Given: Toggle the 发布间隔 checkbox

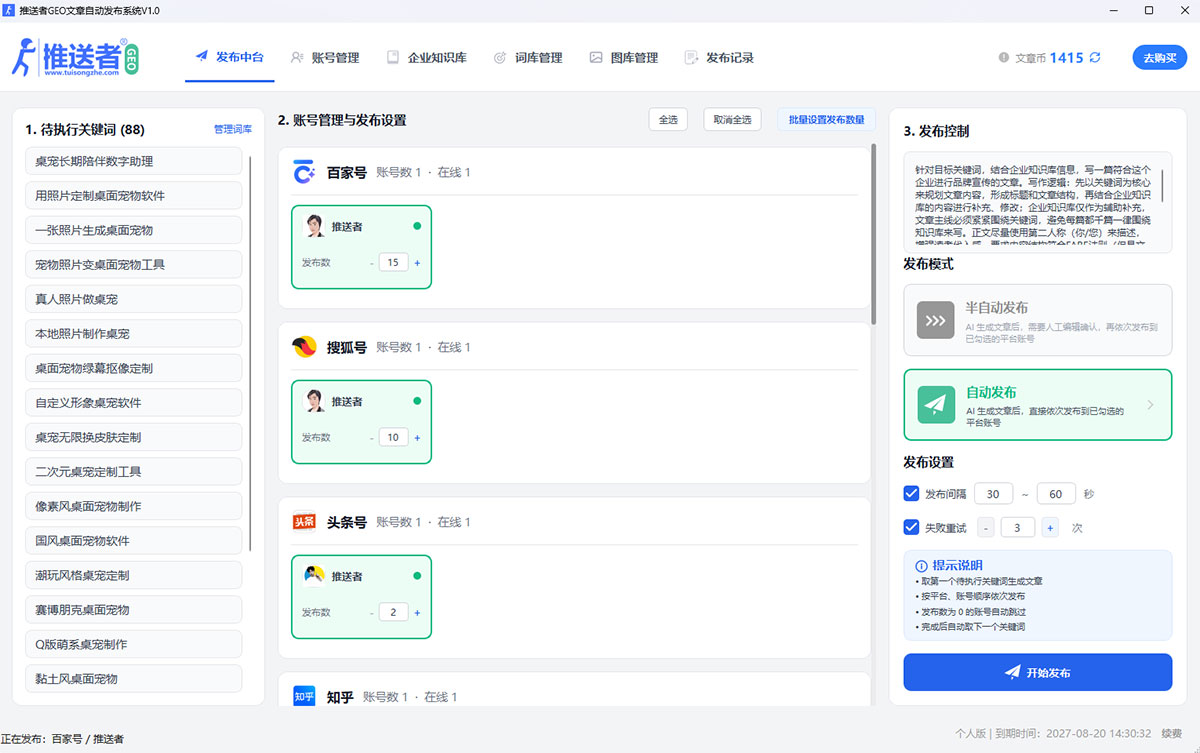Looking at the screenshot, I should click(x=911, y=494).
